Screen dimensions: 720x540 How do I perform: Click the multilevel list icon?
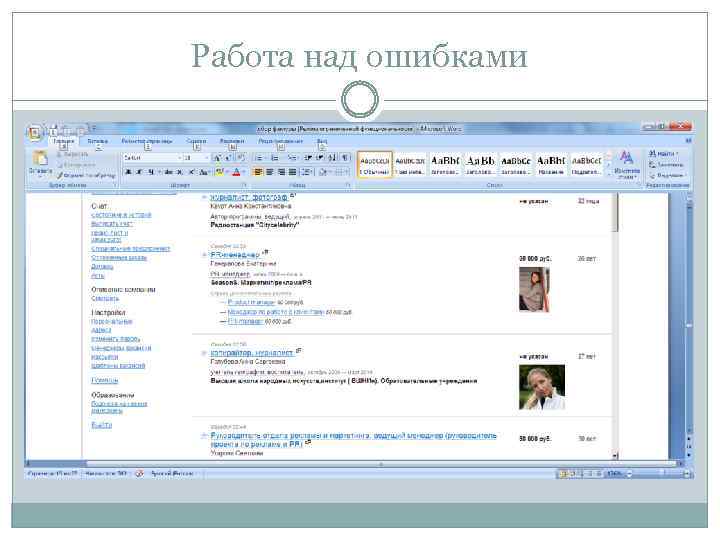(291, 158)
